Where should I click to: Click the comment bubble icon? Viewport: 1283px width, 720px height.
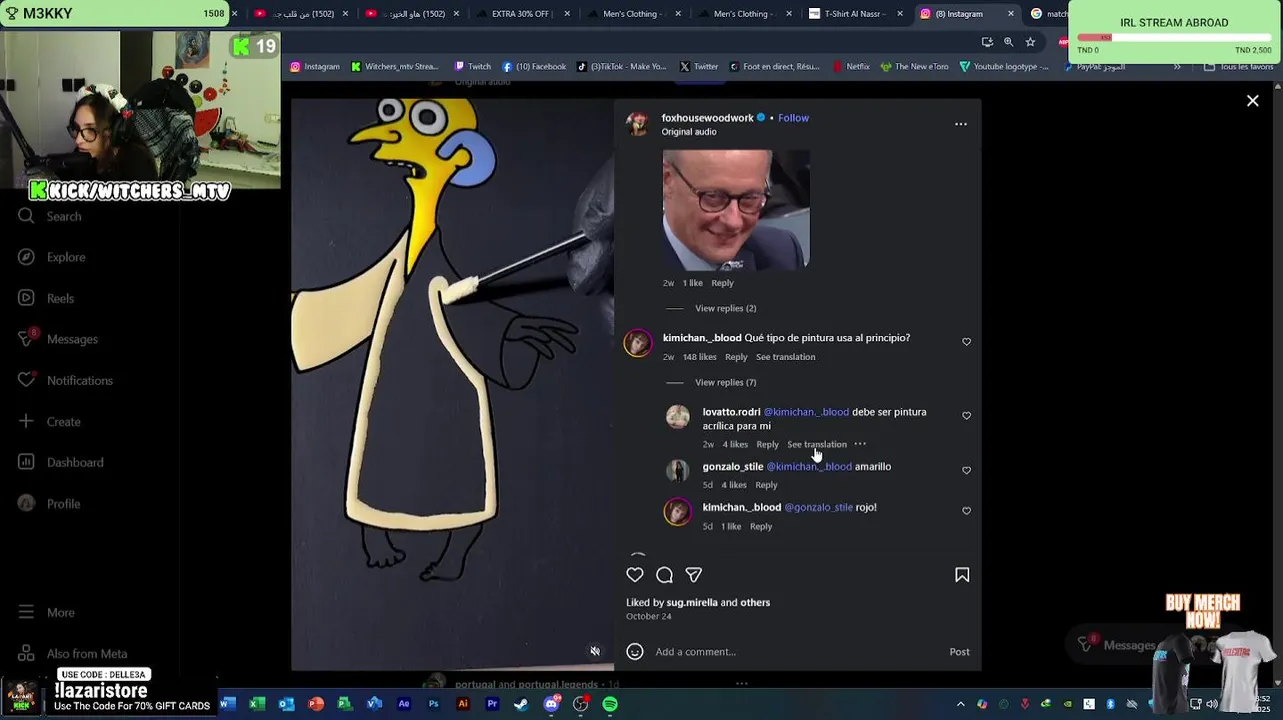click(665, 575)
